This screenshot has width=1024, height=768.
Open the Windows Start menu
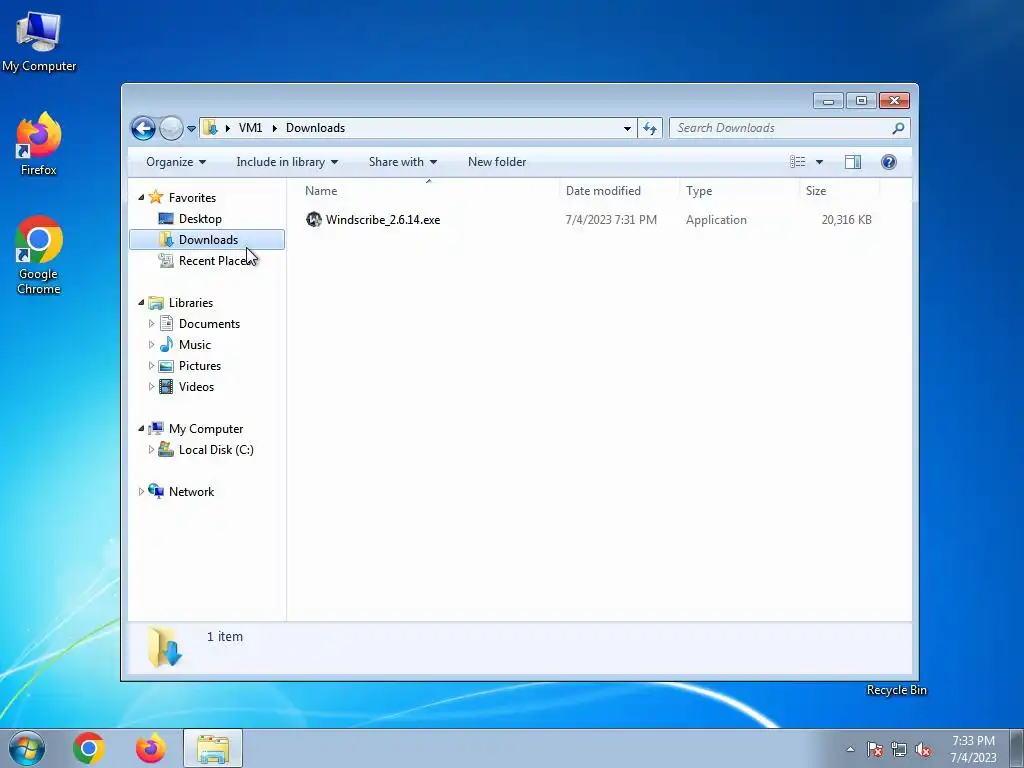[x=27, y=748]
